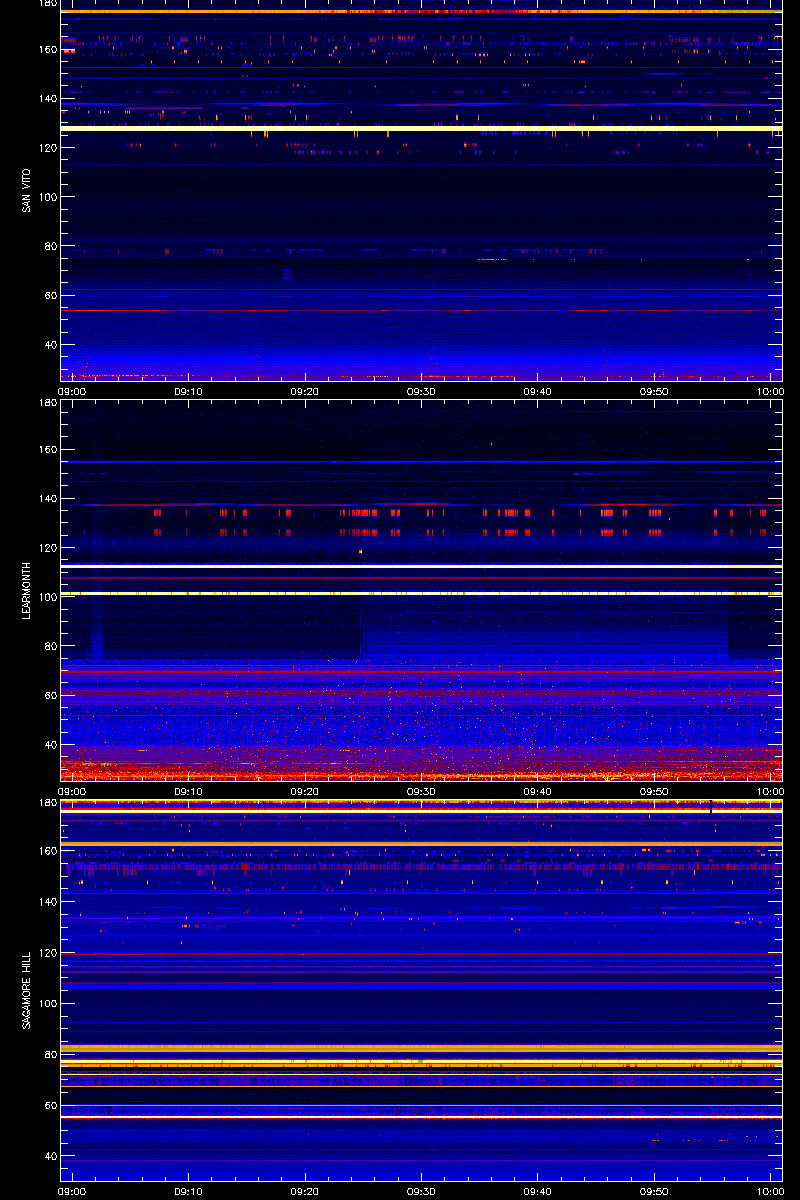800x1200 pixels.
Task: Pick the 80 frequency tick on Sagamore Hill axis
Action: pyautogui.click(x=49, y=1054)
